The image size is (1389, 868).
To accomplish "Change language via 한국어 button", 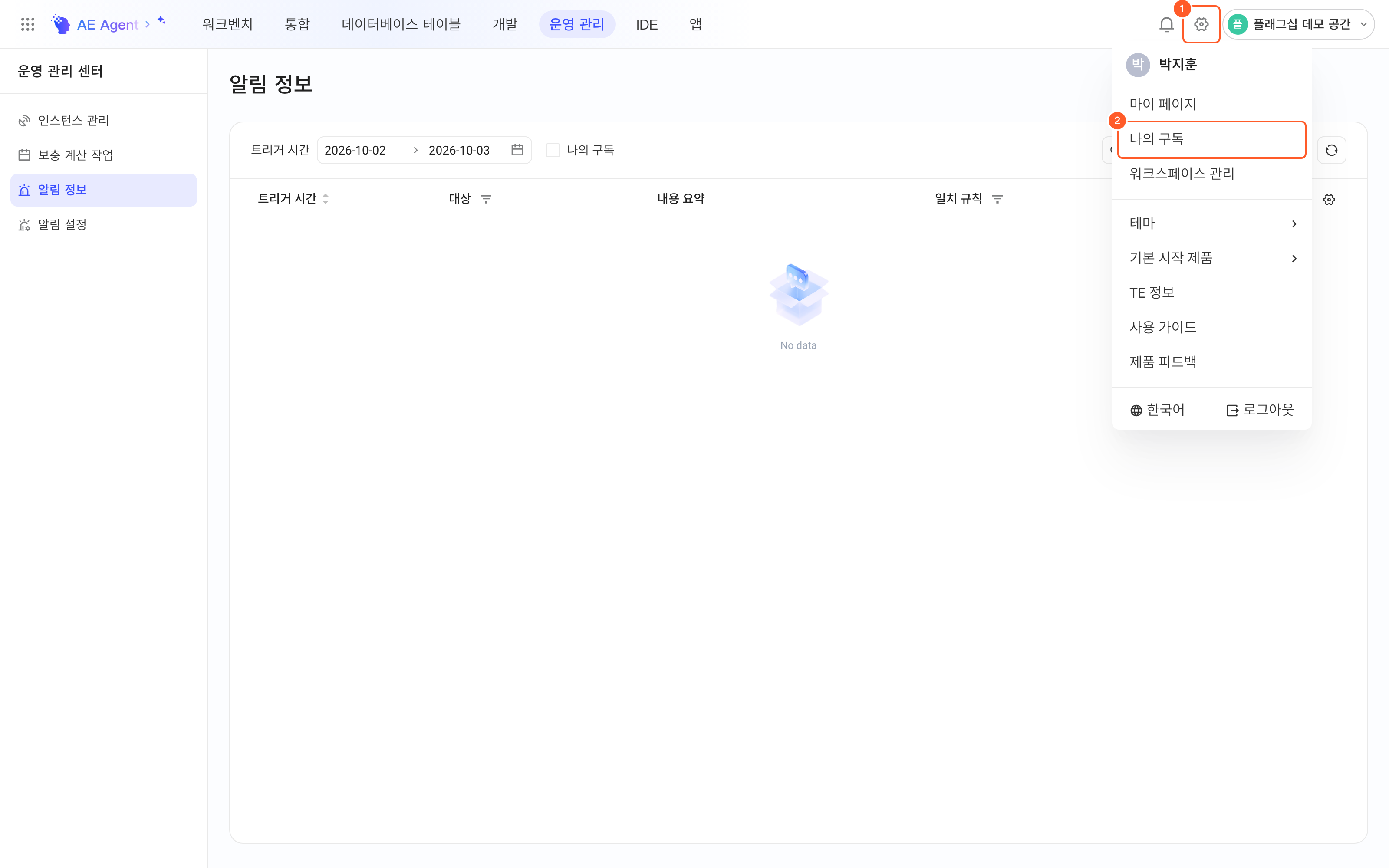I will (x=1157, y=410).
